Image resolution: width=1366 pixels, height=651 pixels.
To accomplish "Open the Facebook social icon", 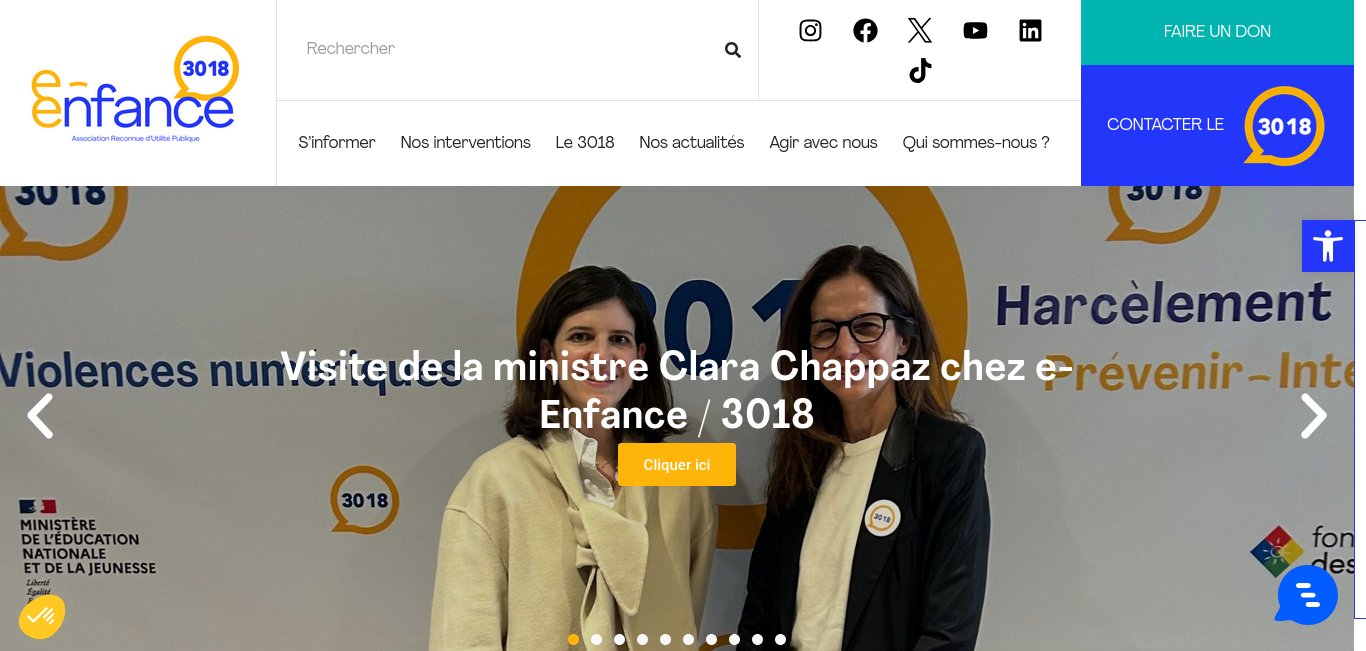I will tap(865, 31).
